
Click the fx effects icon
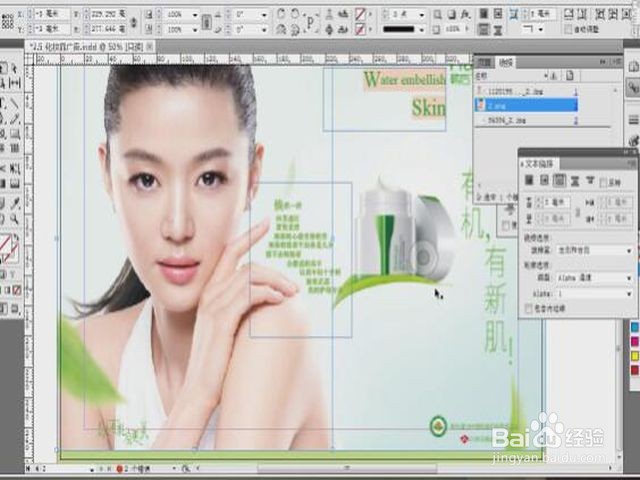pos(465,15)
